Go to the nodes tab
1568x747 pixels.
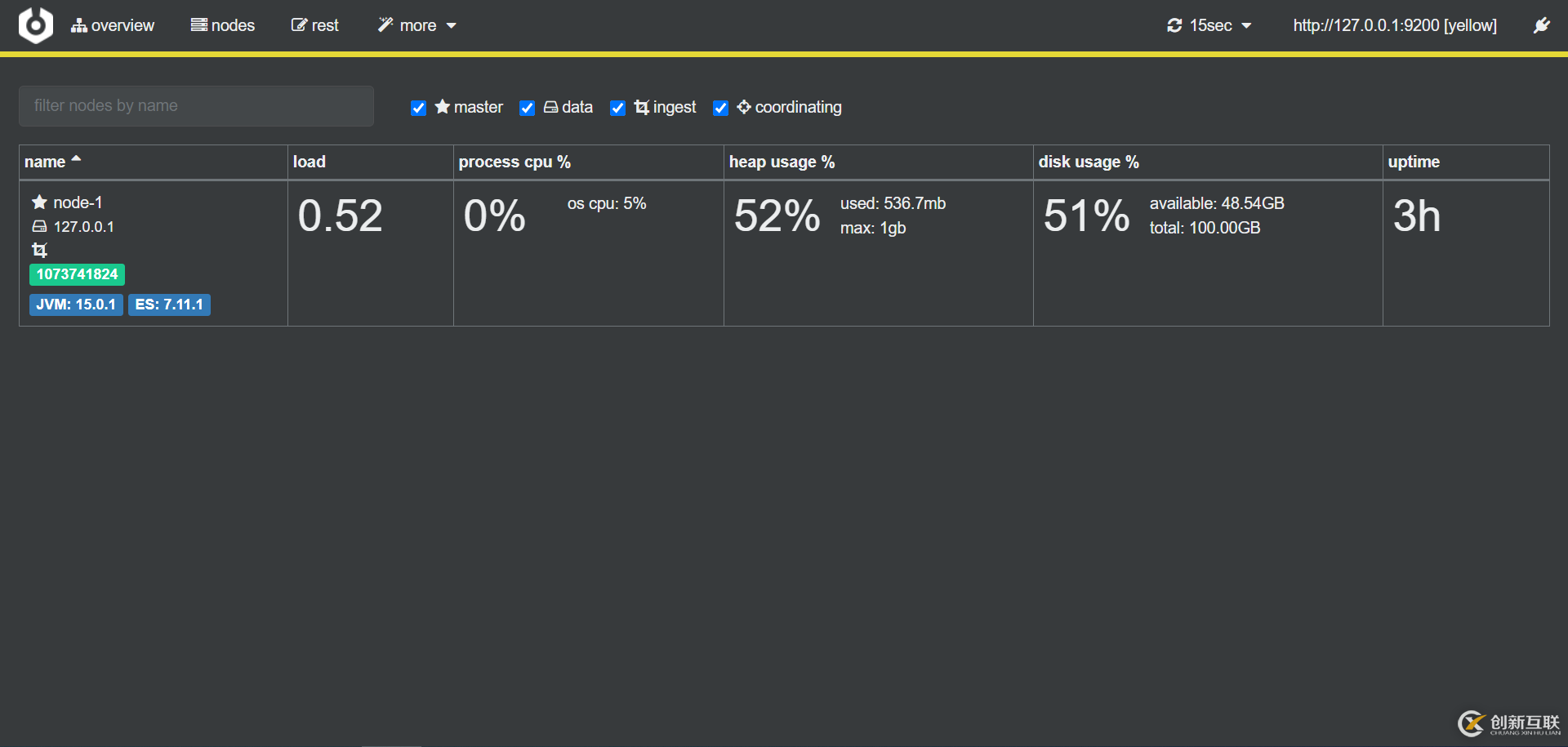pos(223,25)
